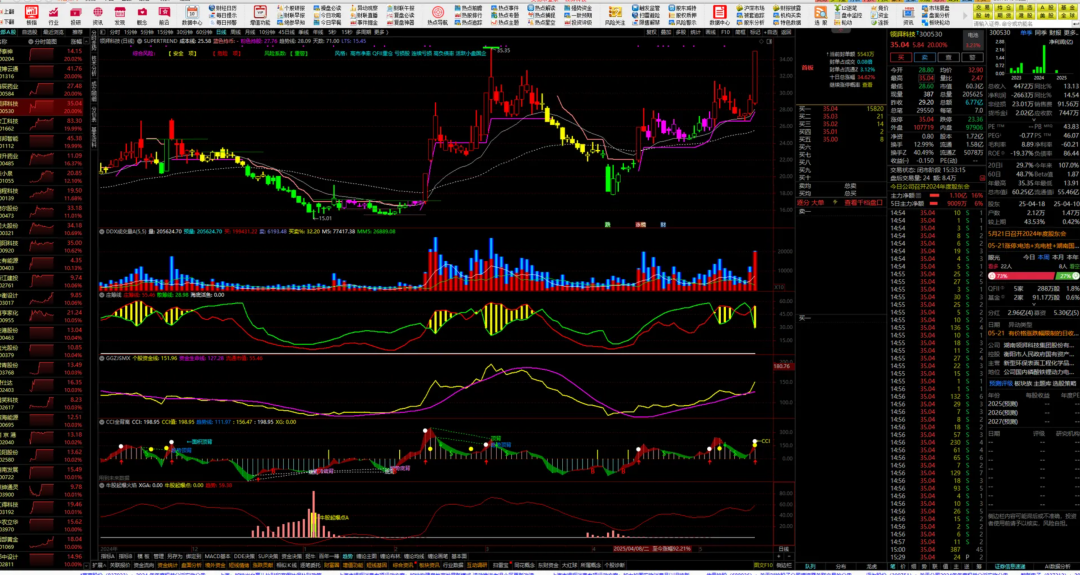Image resolution: width=1080 pixels, height=575 pixels.
Task: Open 更多 financial report options
Action: (1071, 32)
